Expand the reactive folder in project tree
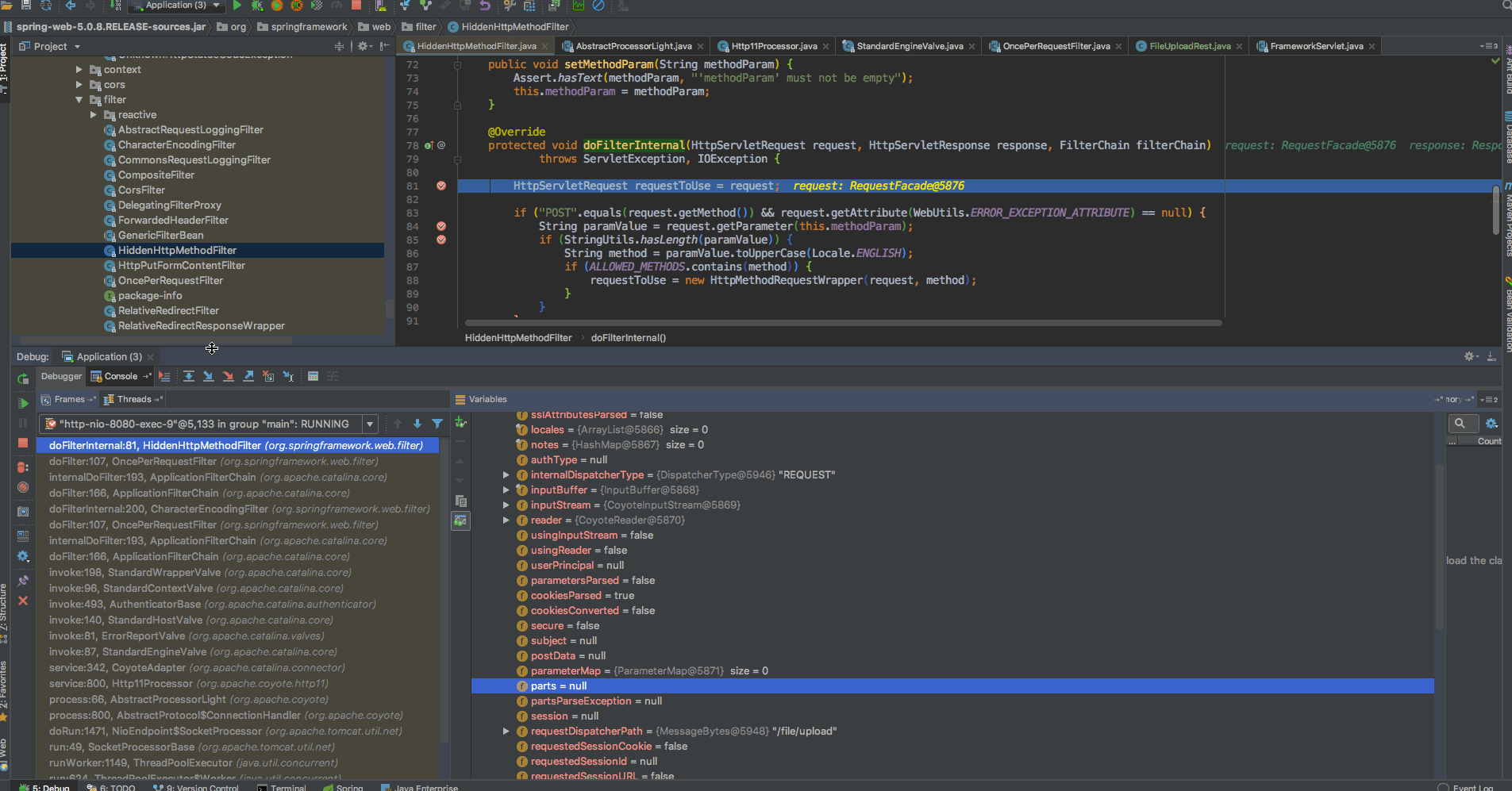 (x=94, y=115)
